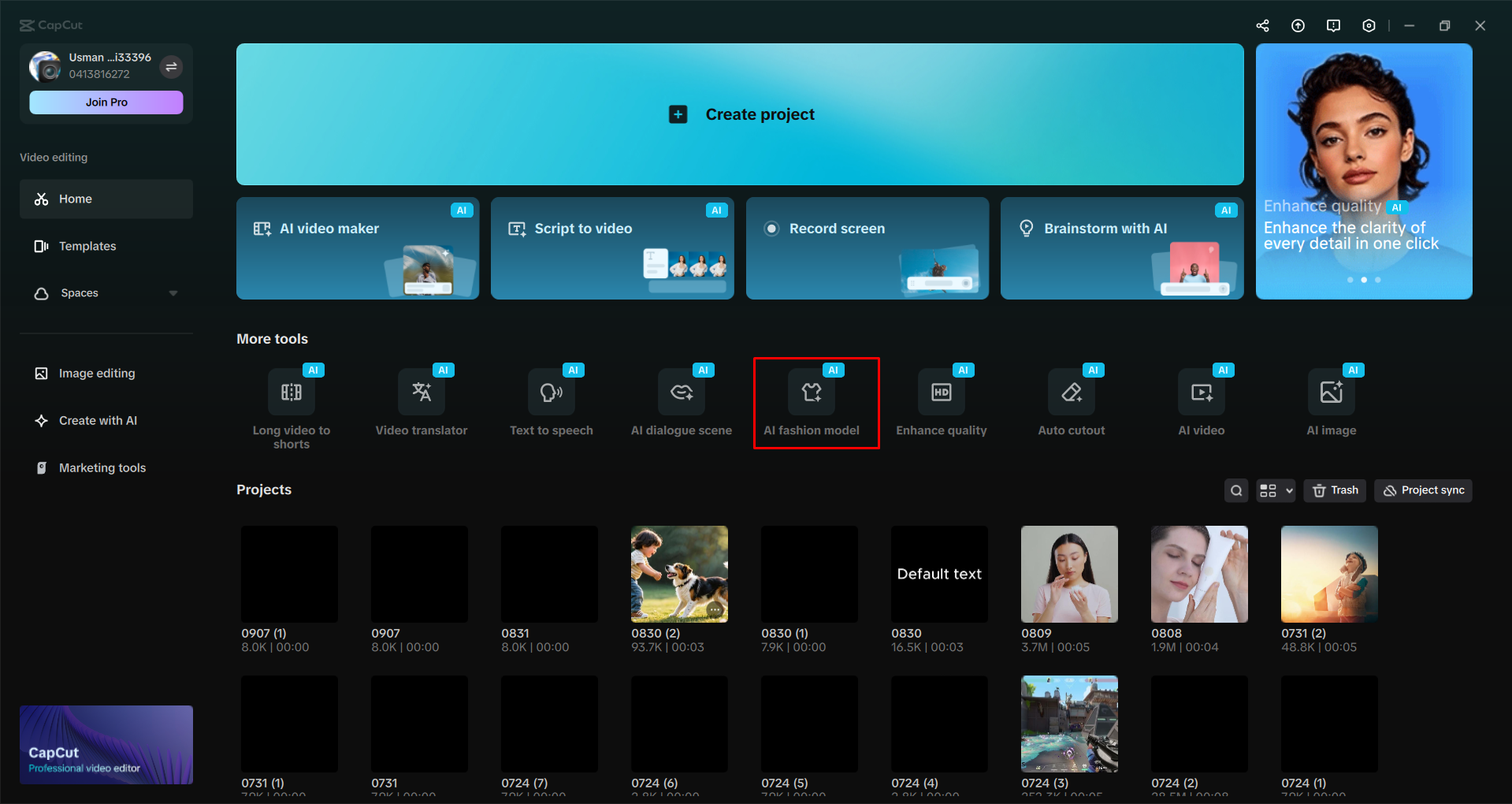This screenshot has height=804, width=1512.
Task: Open project 0907 (1) thumbnail
Action: point(289,574)
